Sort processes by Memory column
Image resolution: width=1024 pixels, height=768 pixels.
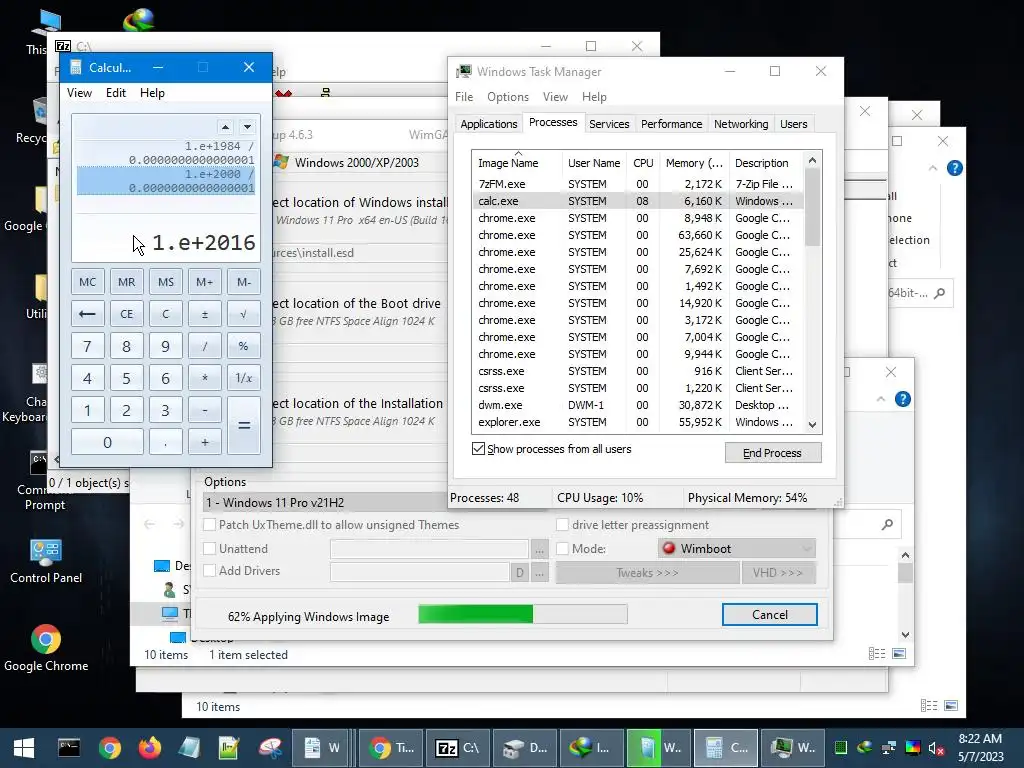pos(694,163)
